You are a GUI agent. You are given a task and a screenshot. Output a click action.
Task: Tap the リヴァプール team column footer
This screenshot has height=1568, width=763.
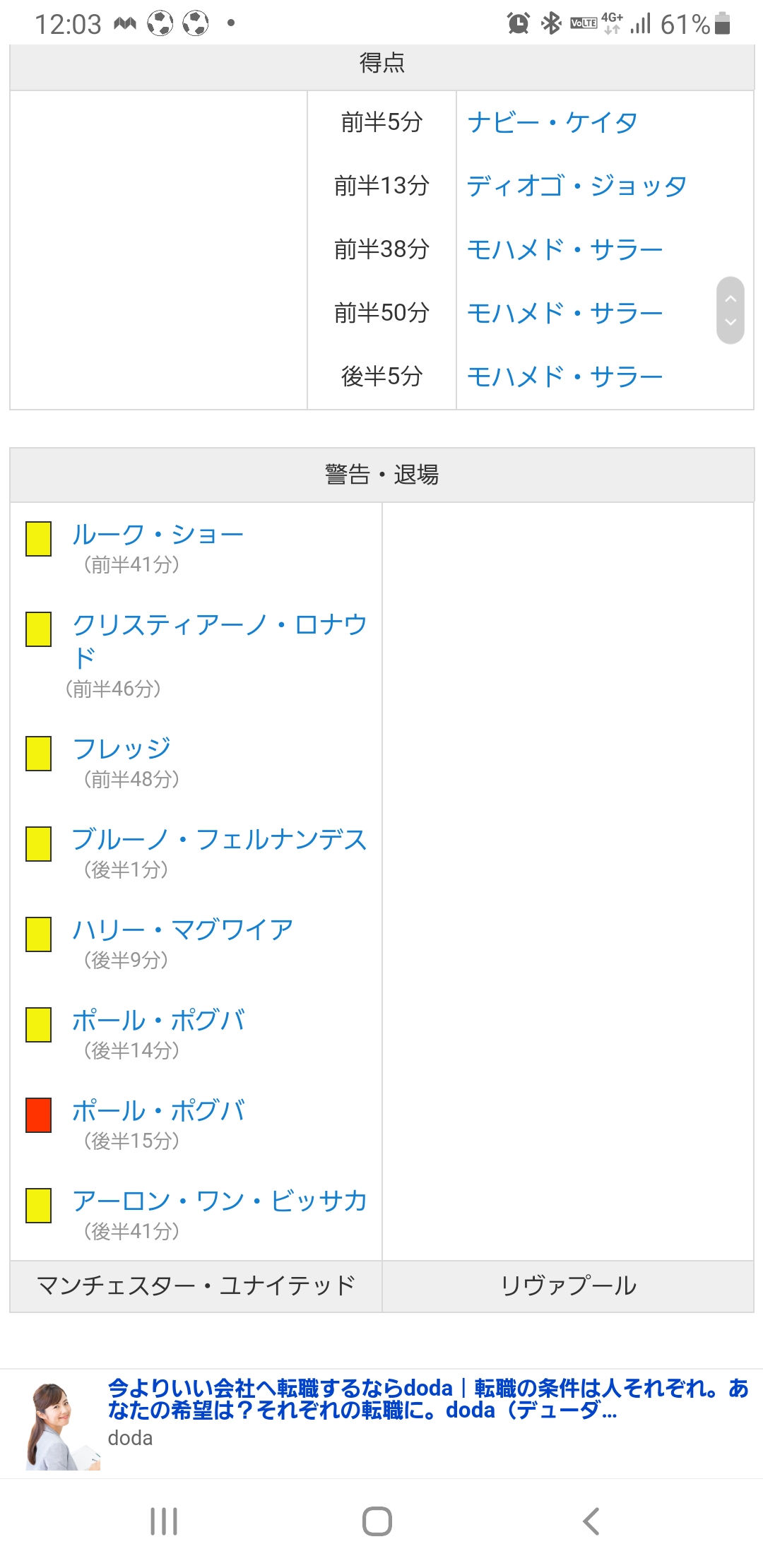point(568,1286)
